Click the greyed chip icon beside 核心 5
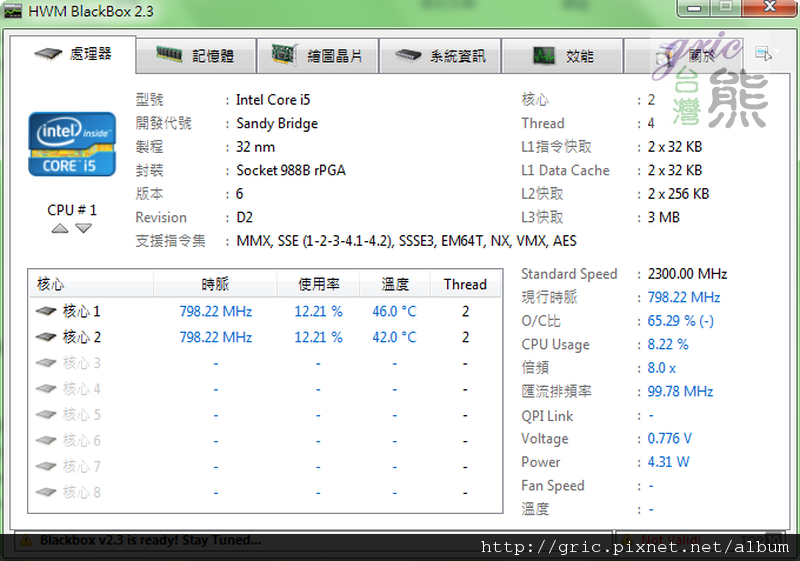800x561 pixels. [x=46, y=414]
